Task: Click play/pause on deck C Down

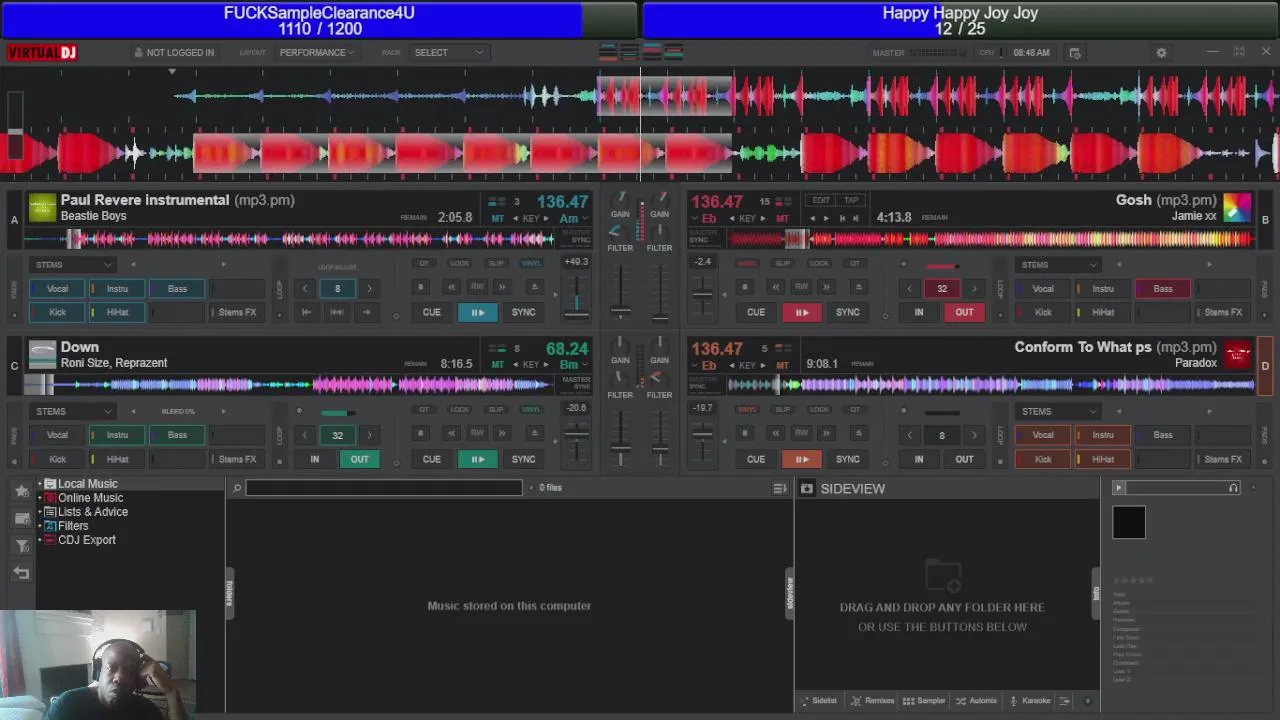Action: coord(477,459)
